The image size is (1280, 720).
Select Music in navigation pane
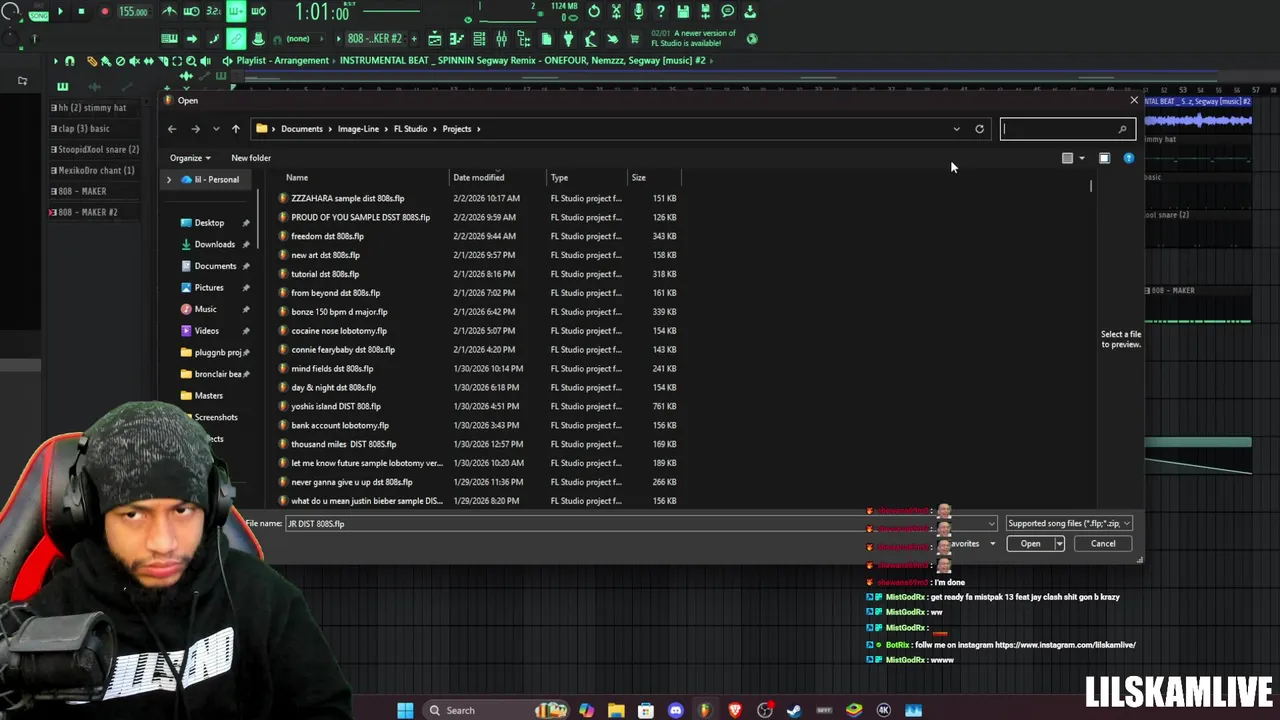(x=205, y=309)
